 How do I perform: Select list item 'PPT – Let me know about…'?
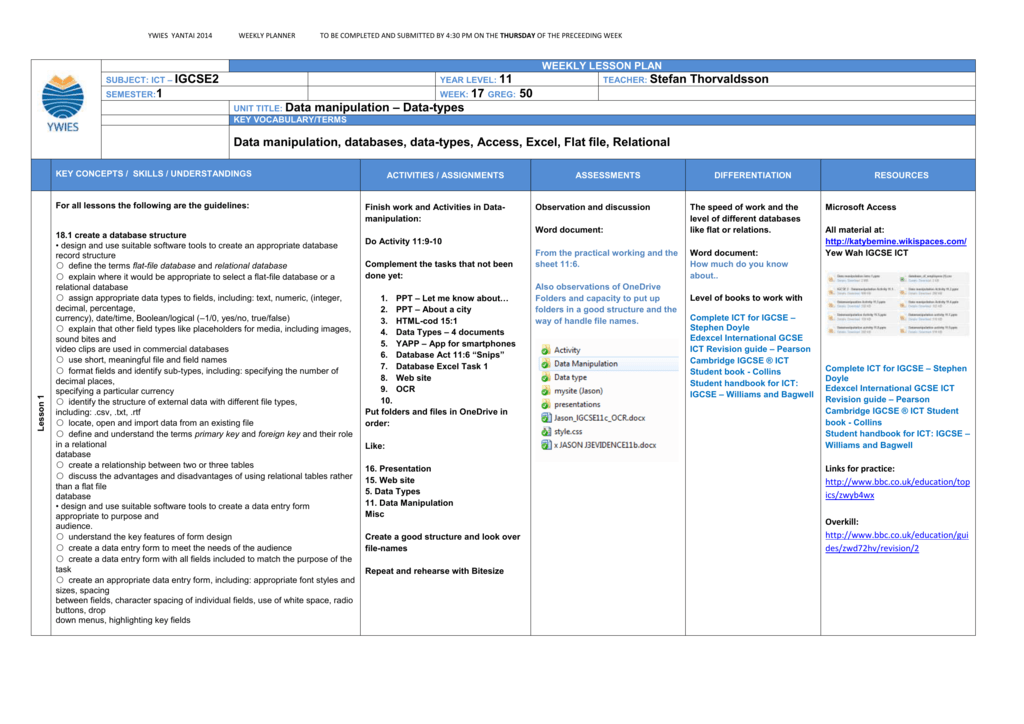click(452, 298)
